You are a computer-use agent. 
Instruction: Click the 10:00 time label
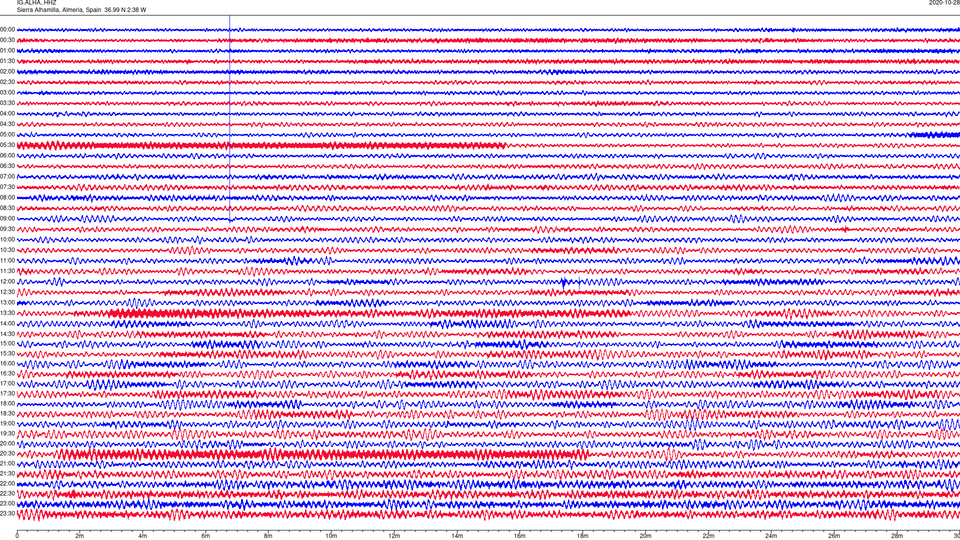(x=7, y=239)
